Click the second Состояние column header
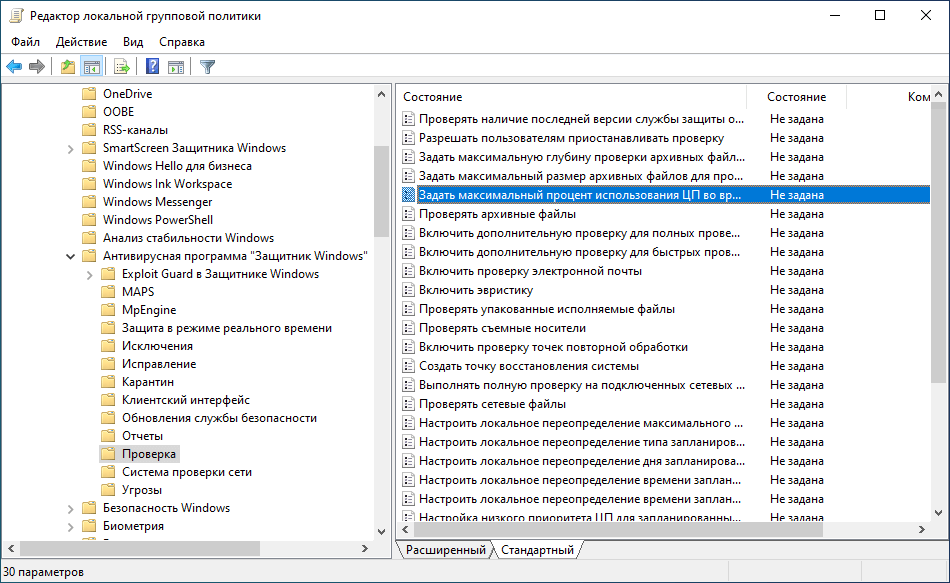Image resolution: width=950 pixels, height=583 pixels. click(x=796, y=97)
